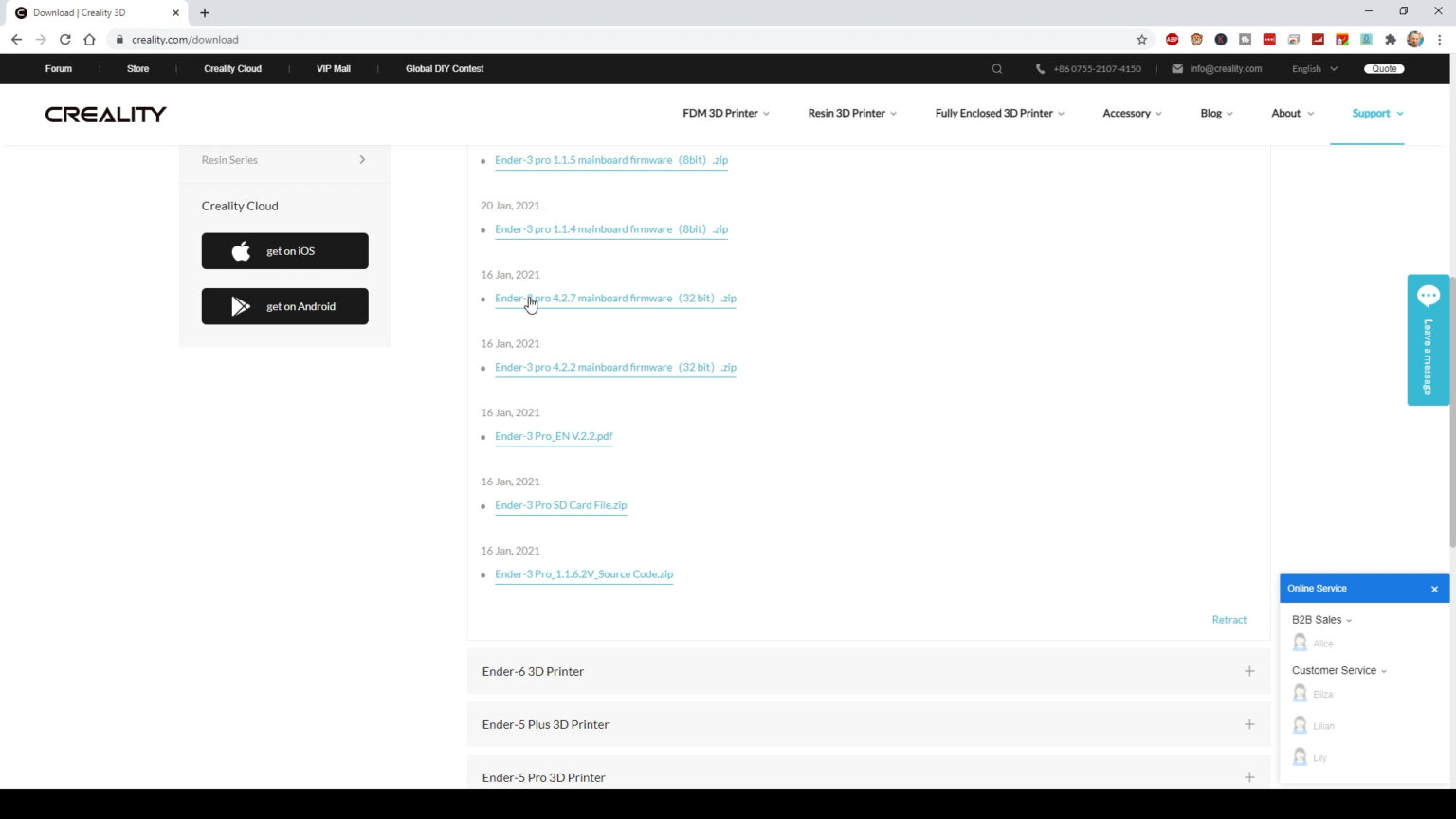Open the FDM 3D Printer menu

[725, 114]
